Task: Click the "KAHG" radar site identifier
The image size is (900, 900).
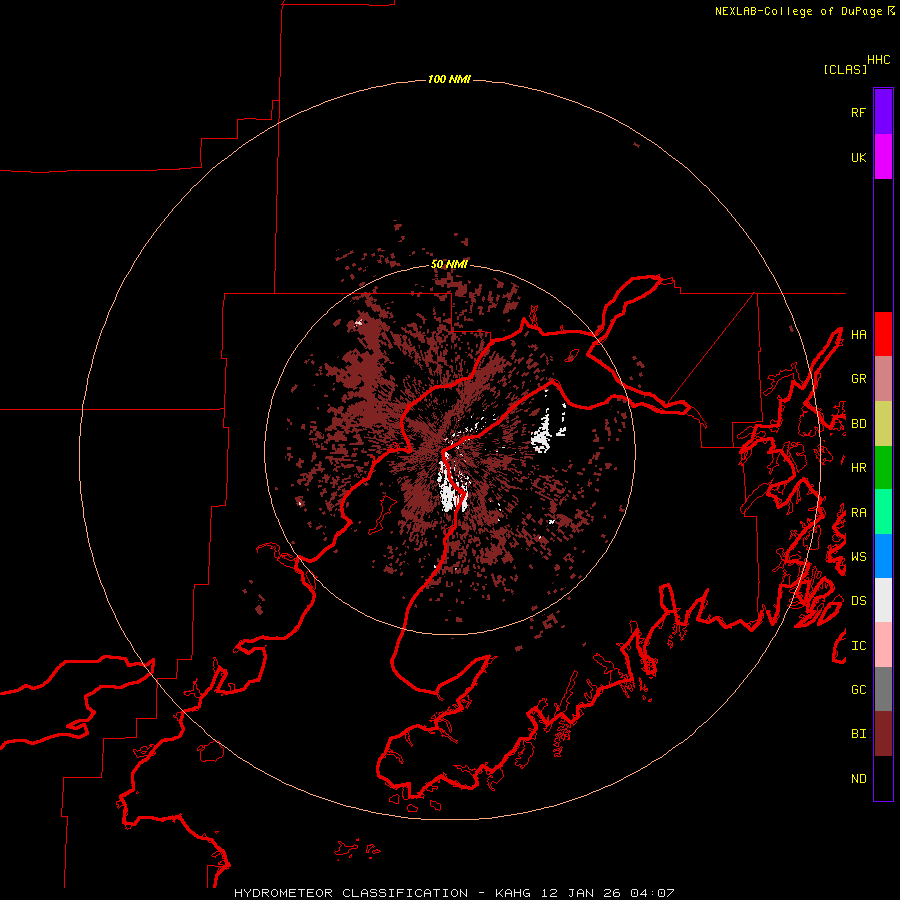Action: tap(512, 893)
